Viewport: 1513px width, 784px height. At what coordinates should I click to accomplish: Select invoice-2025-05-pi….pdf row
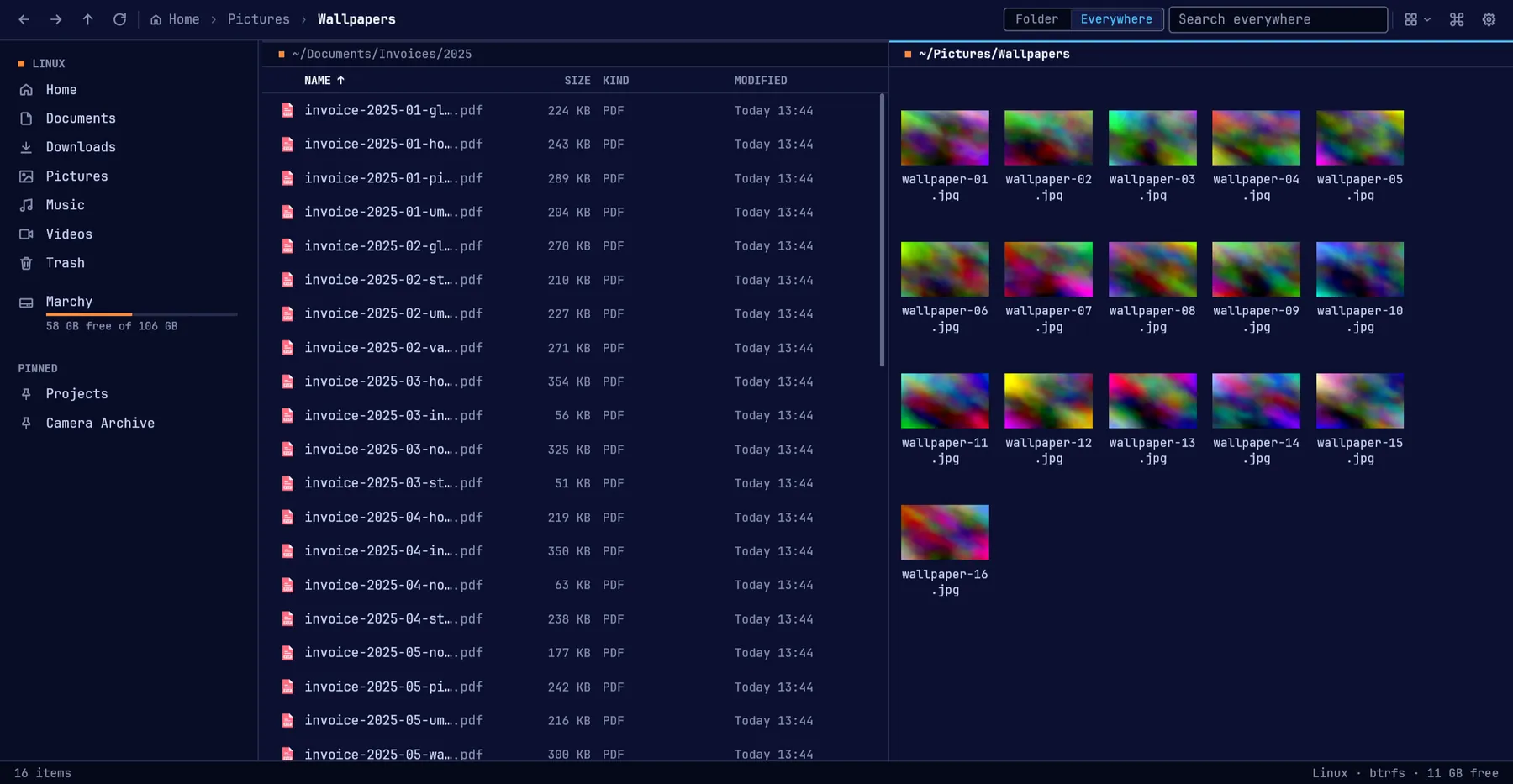[572, 687]
